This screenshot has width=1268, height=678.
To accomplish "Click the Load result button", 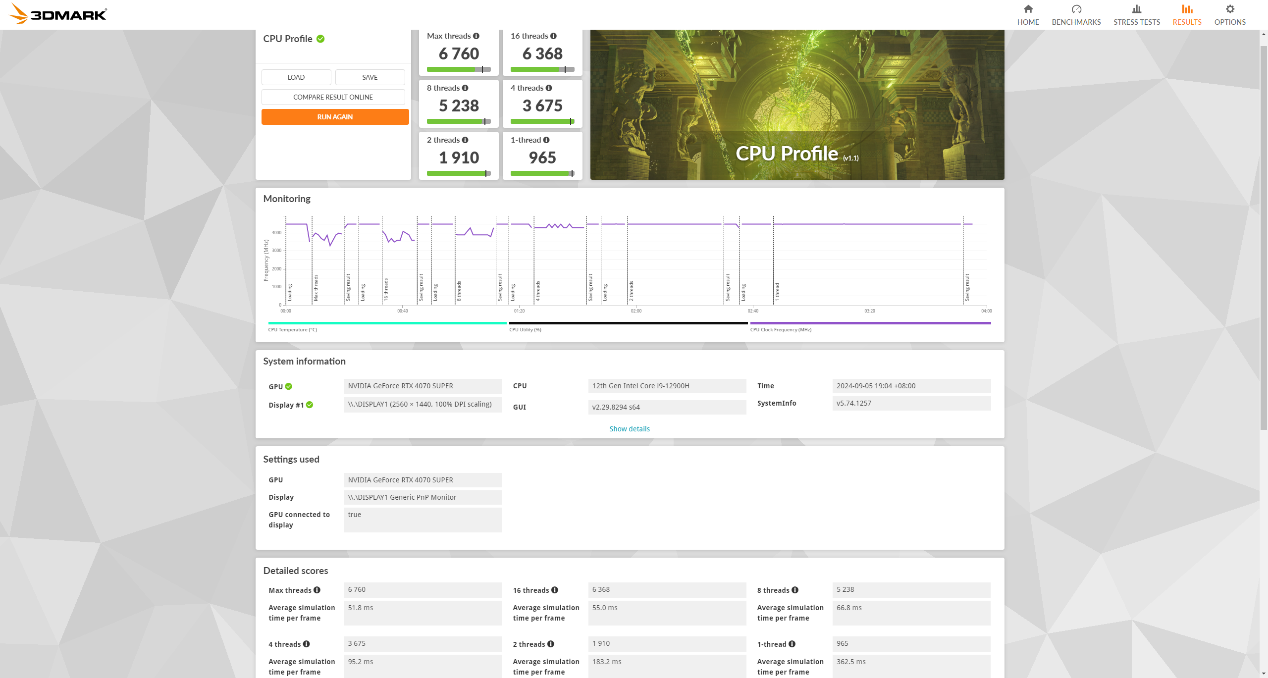I will [296, 77].
